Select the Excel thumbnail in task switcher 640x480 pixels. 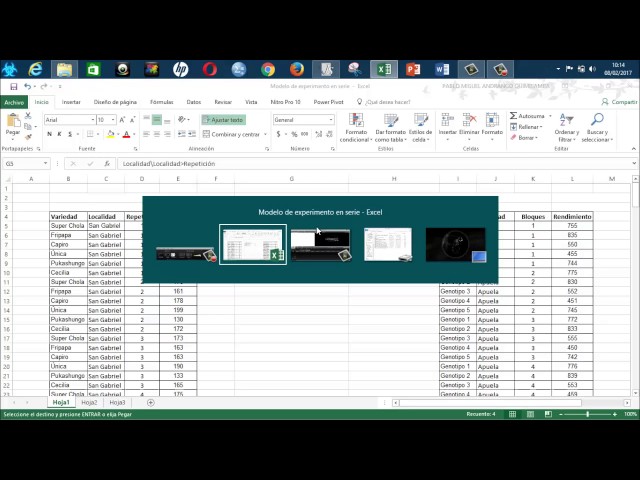[x=253, y=244]
